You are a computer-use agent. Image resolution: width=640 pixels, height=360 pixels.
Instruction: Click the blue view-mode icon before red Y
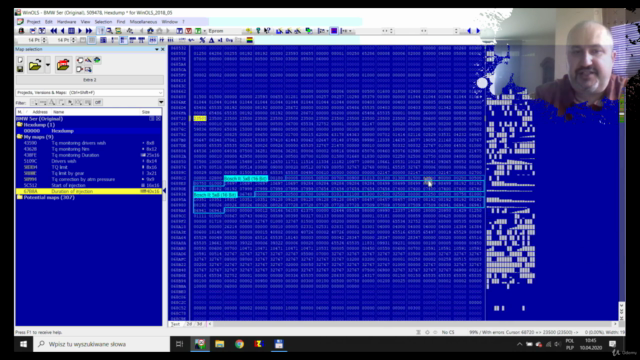179,31
